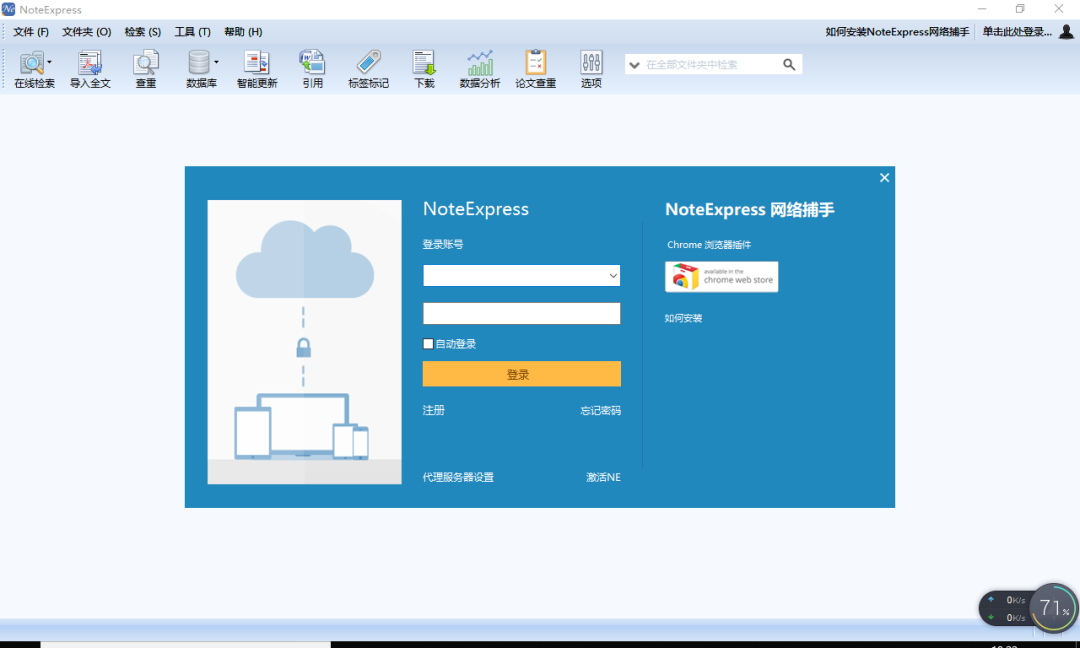Click the 忘记密码 forgot password link
Image resolution: width=1080 pixels, height=648 pixels.
(x=601, y=410)
